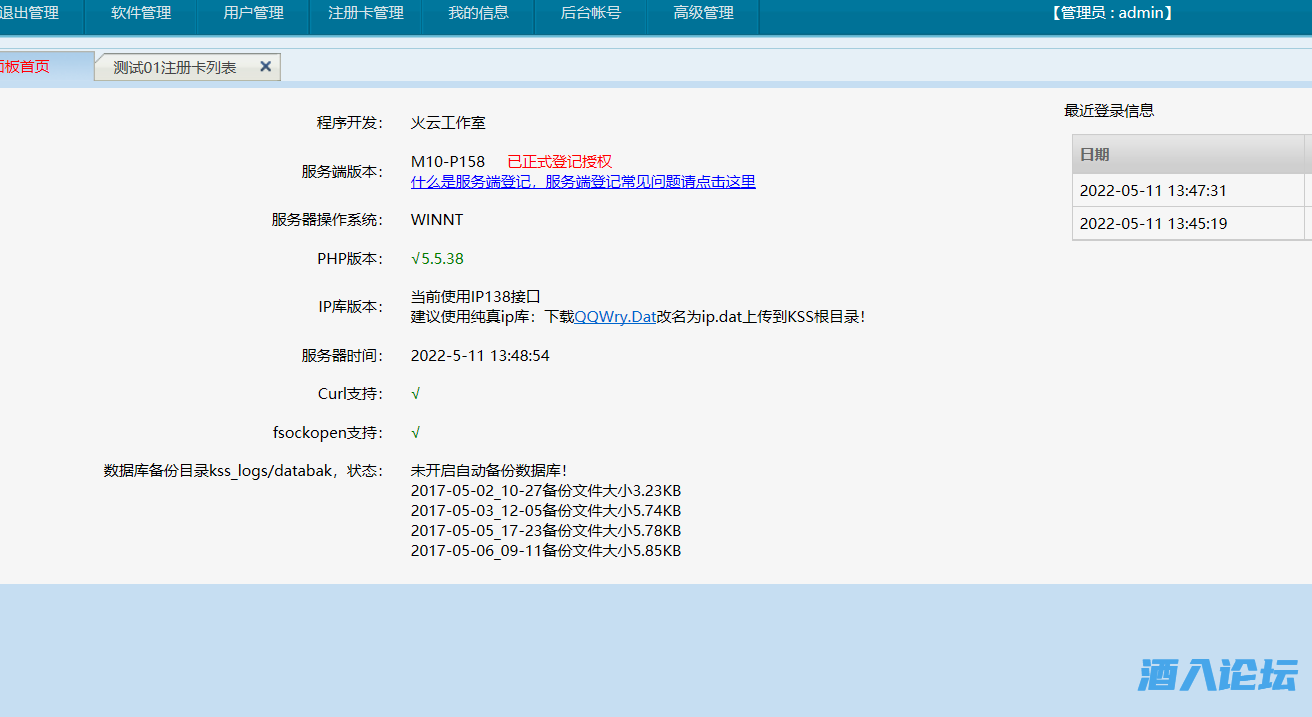The height and width of the screenshot is (717, 1312).
Task: Select the 13:47:31 login record row
Action: [1153, 191]
